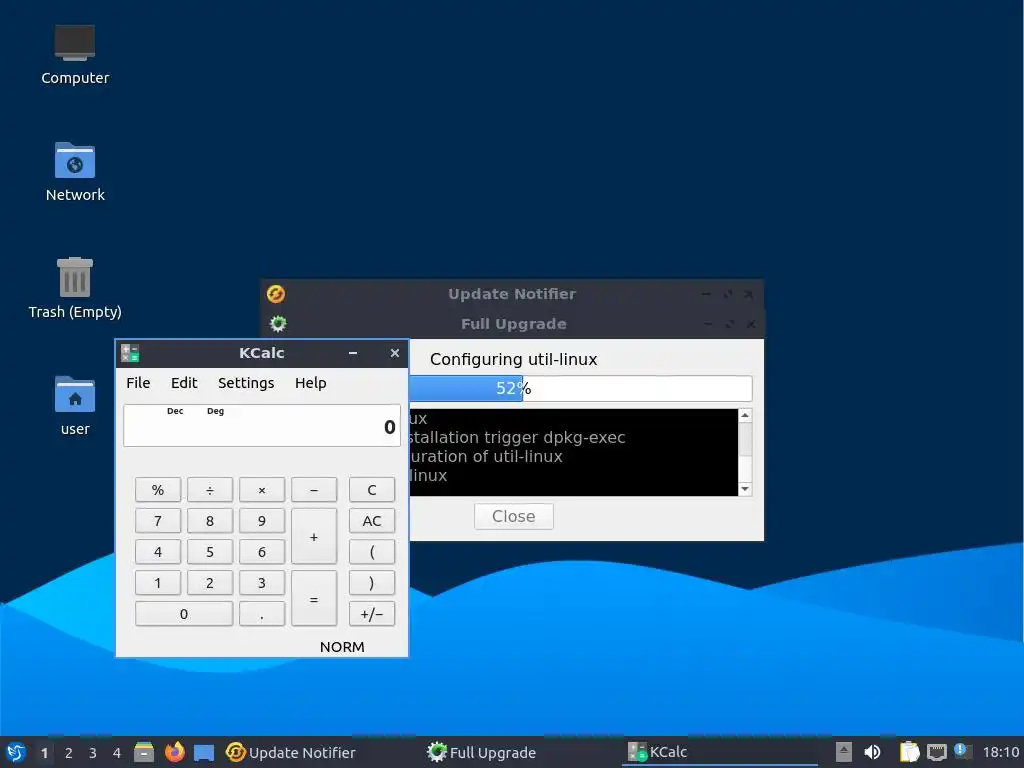Open the Settings menu in KCalc
Image resolution: width=1024 pixels, height=768 pixels.
coord(246,383)
